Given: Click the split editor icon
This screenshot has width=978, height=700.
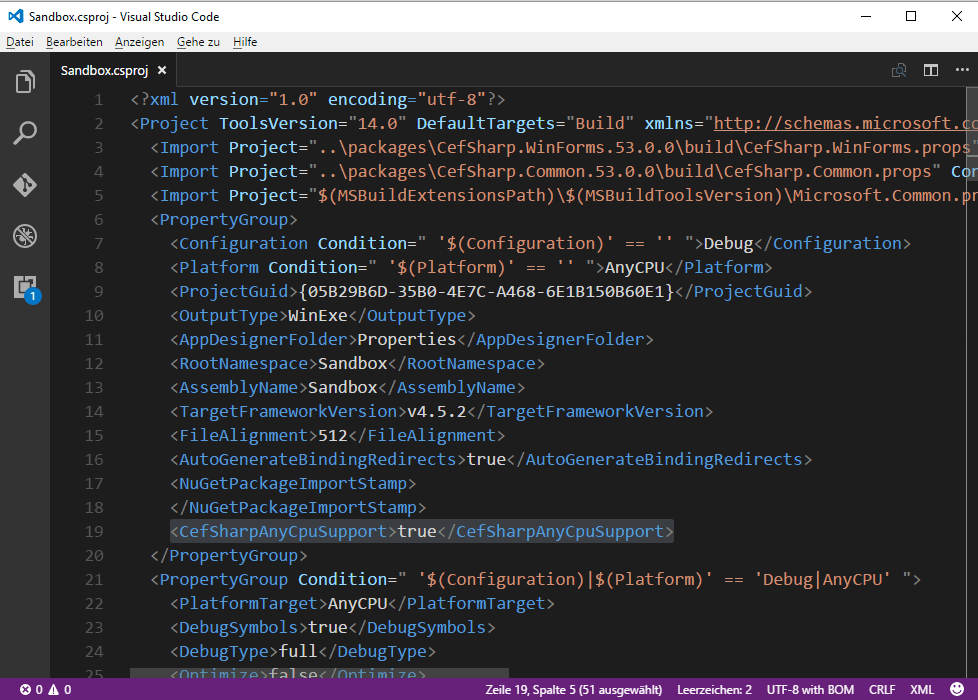Looking at the screenshot, I should (931, 70).
